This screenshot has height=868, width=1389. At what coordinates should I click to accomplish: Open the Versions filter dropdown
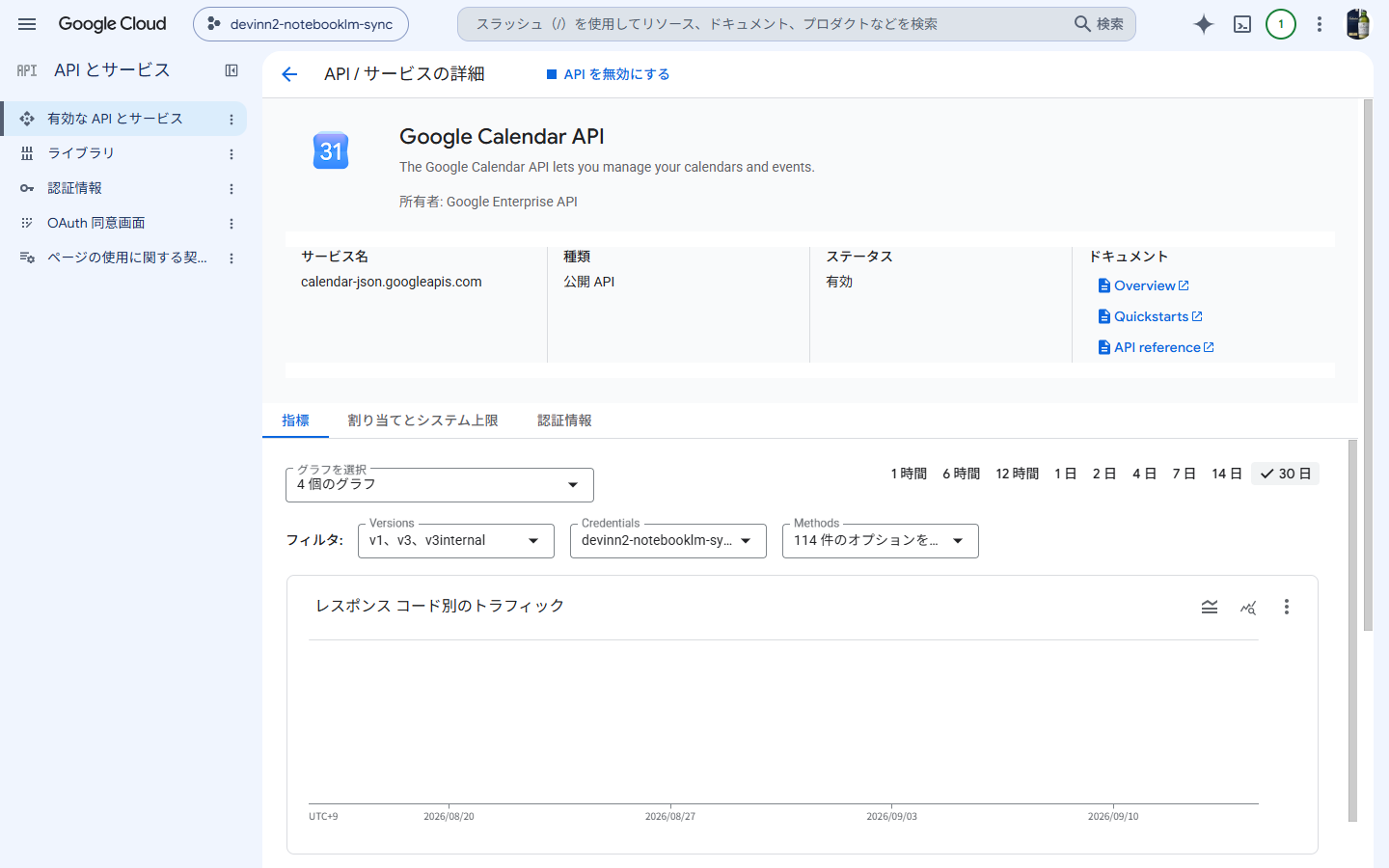tap(456, 541)
